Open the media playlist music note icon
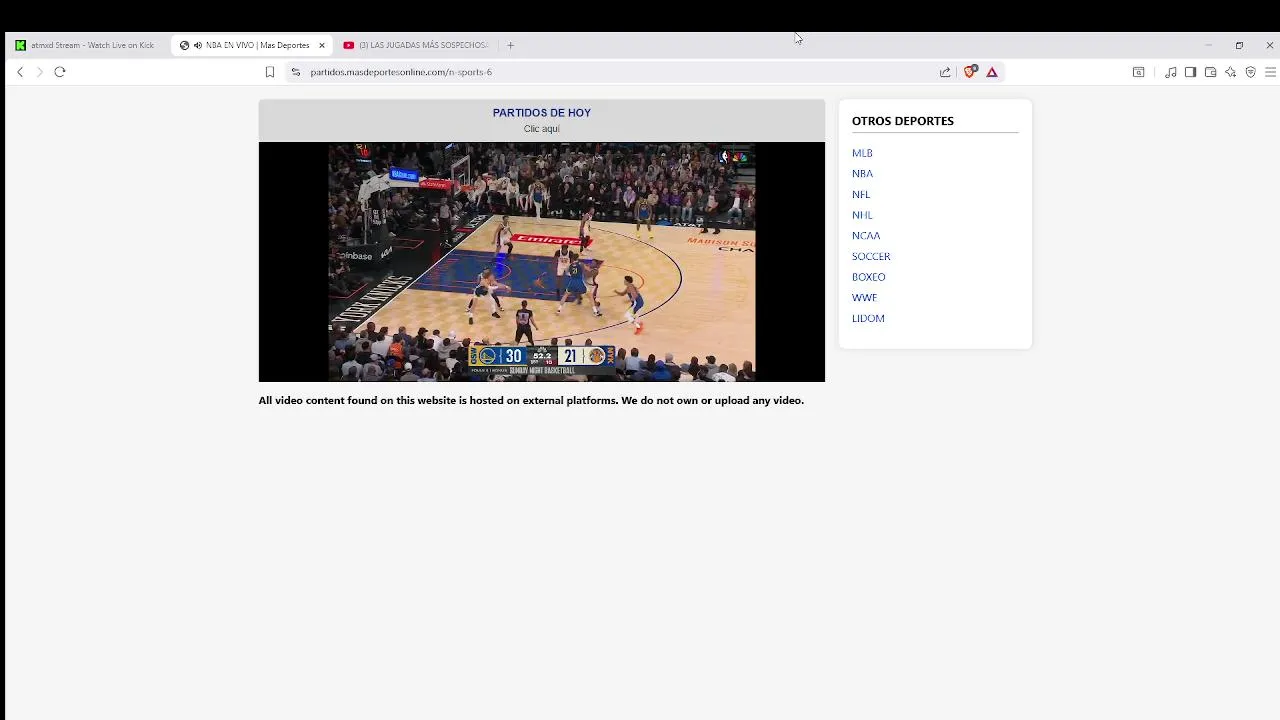Screen dimensions: 1280x720 [1170, 72]
